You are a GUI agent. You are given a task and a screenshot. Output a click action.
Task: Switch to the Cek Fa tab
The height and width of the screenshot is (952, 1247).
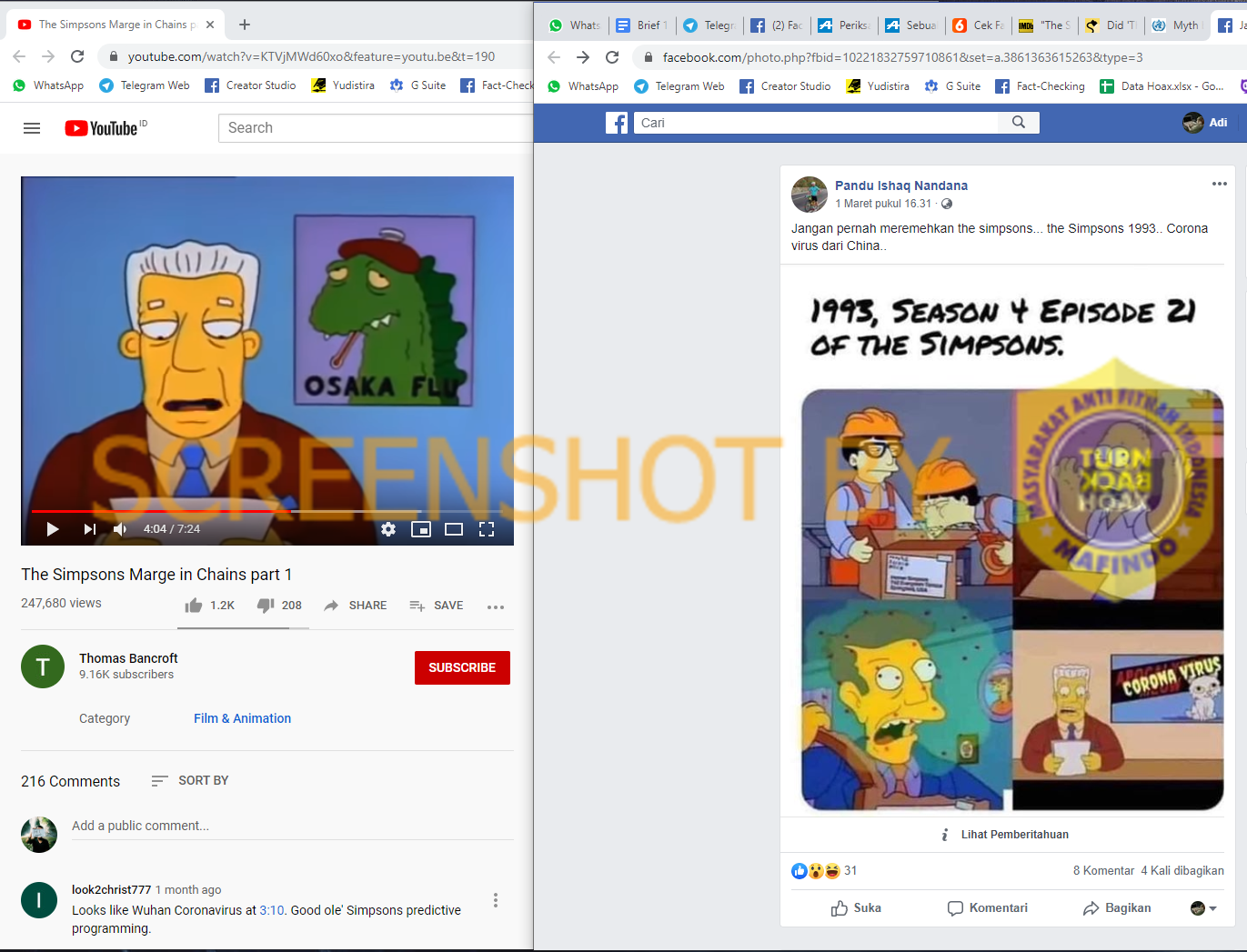coord(979,25)
